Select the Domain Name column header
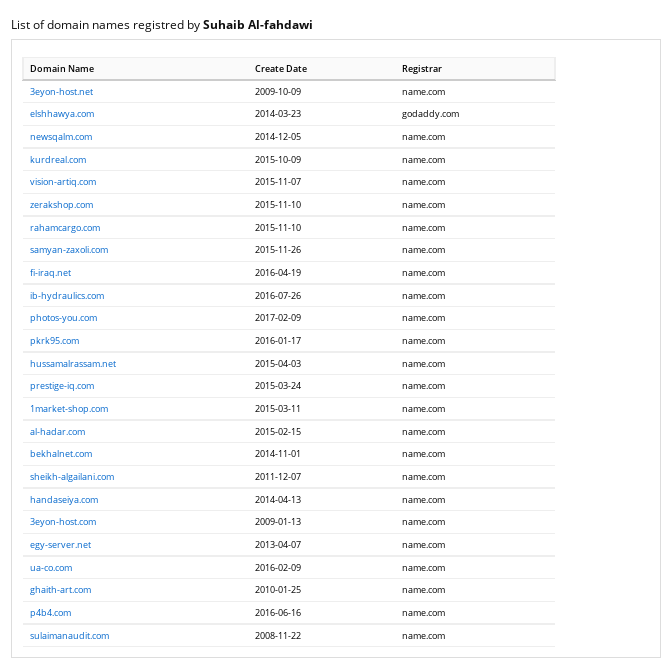 tap(62, 69)
